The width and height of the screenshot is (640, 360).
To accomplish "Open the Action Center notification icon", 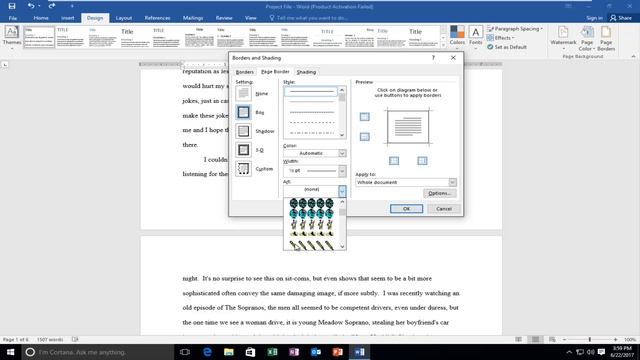I will (601, 352).
